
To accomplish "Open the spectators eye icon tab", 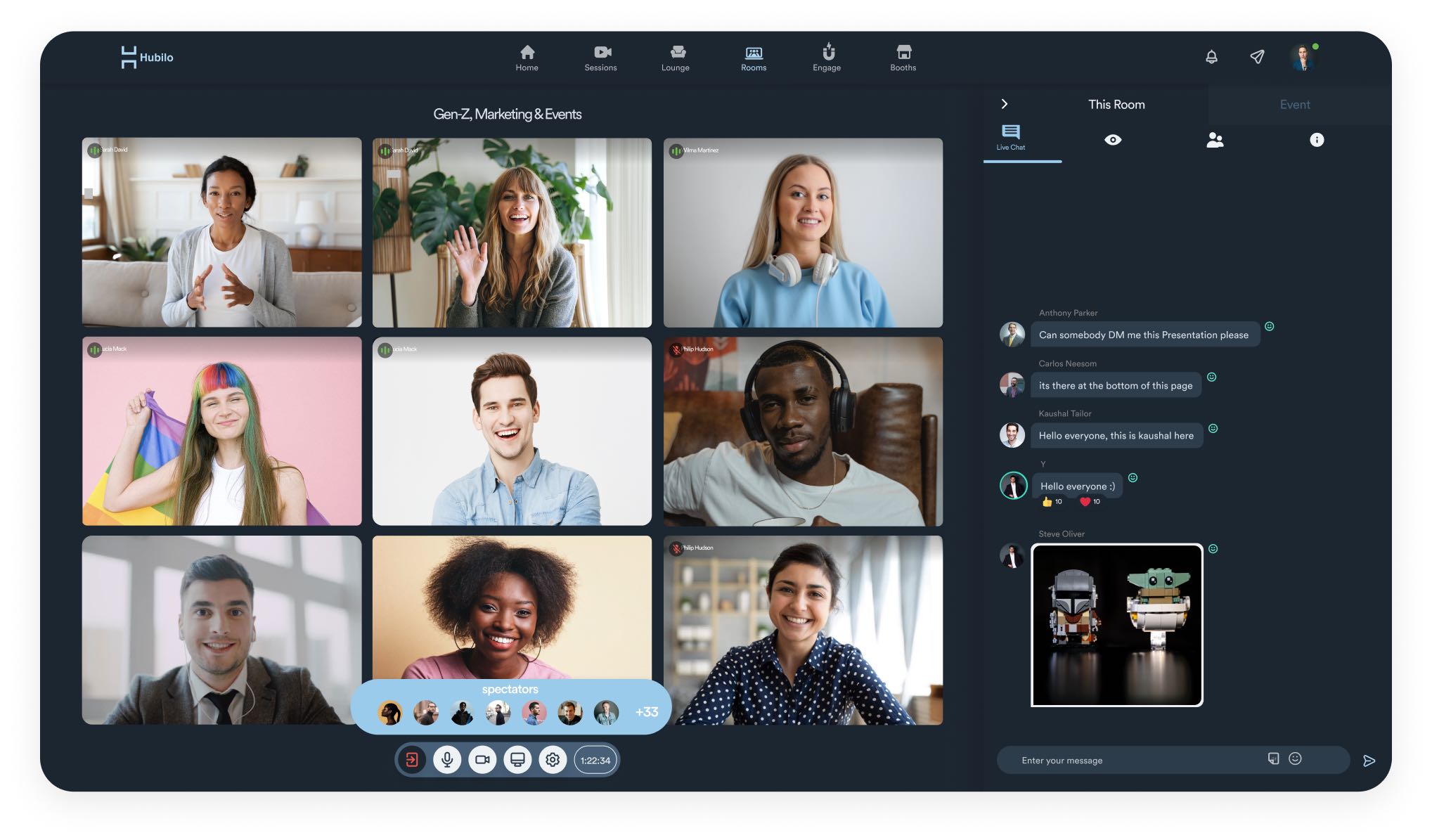I will (x=1112, y=140).
